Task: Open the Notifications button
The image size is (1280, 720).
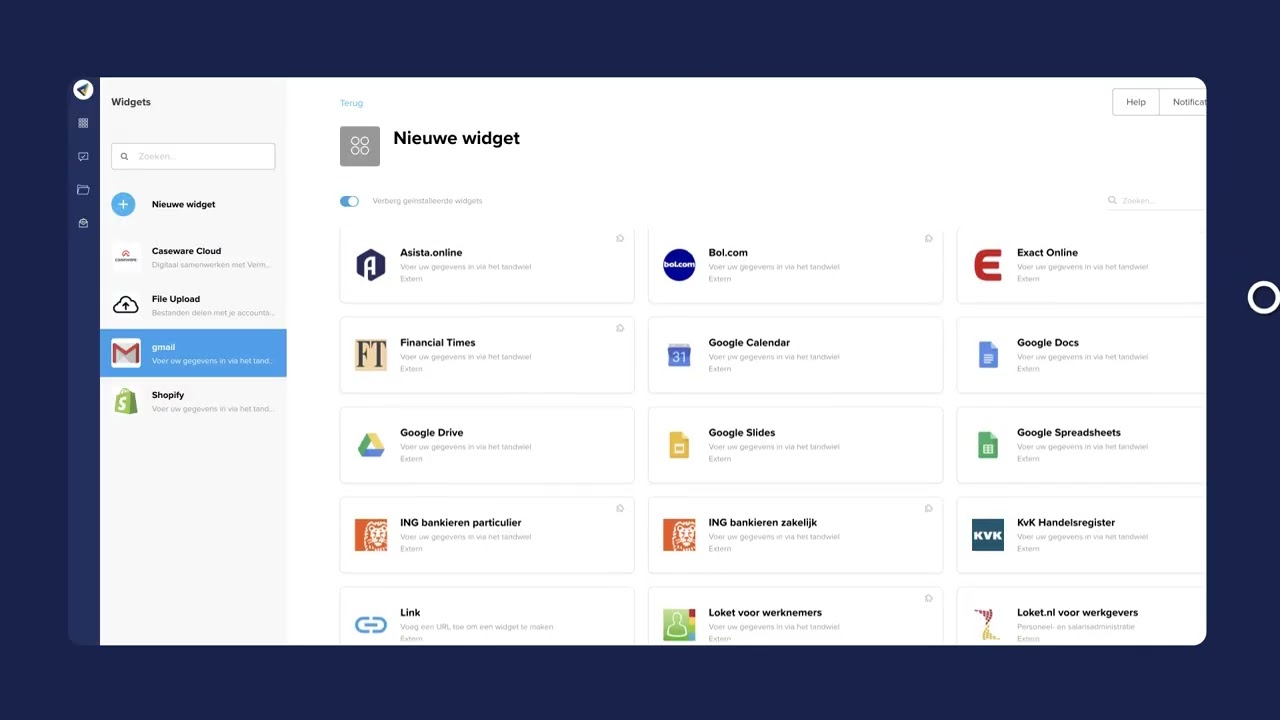Action: tap(1183, 102)
